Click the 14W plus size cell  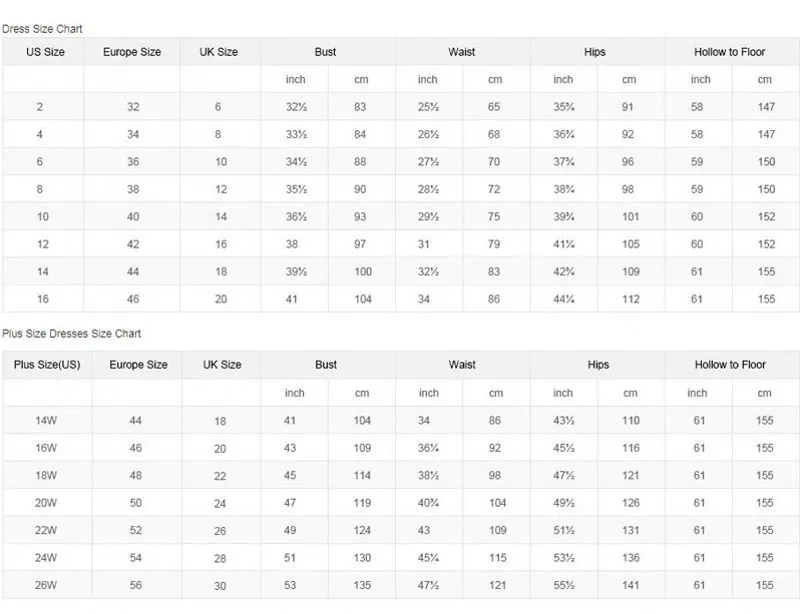[47, 421]
